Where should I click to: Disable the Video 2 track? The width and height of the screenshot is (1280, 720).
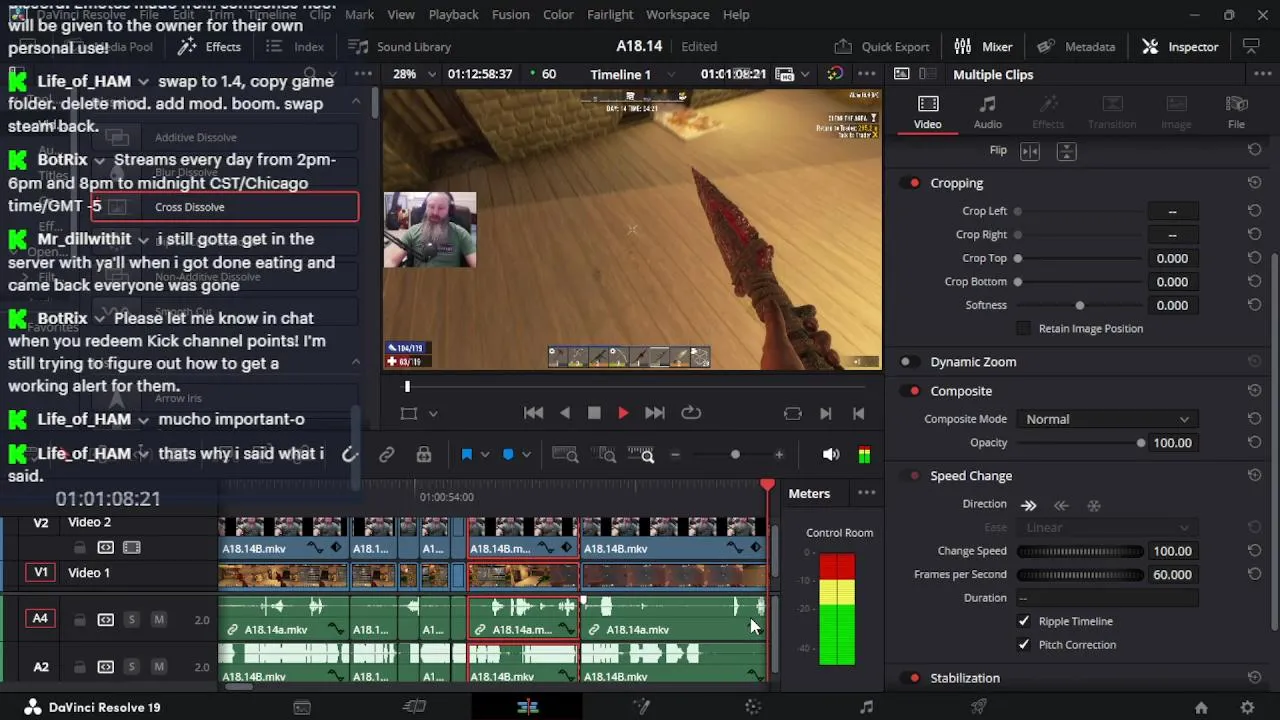click(131, 548)
